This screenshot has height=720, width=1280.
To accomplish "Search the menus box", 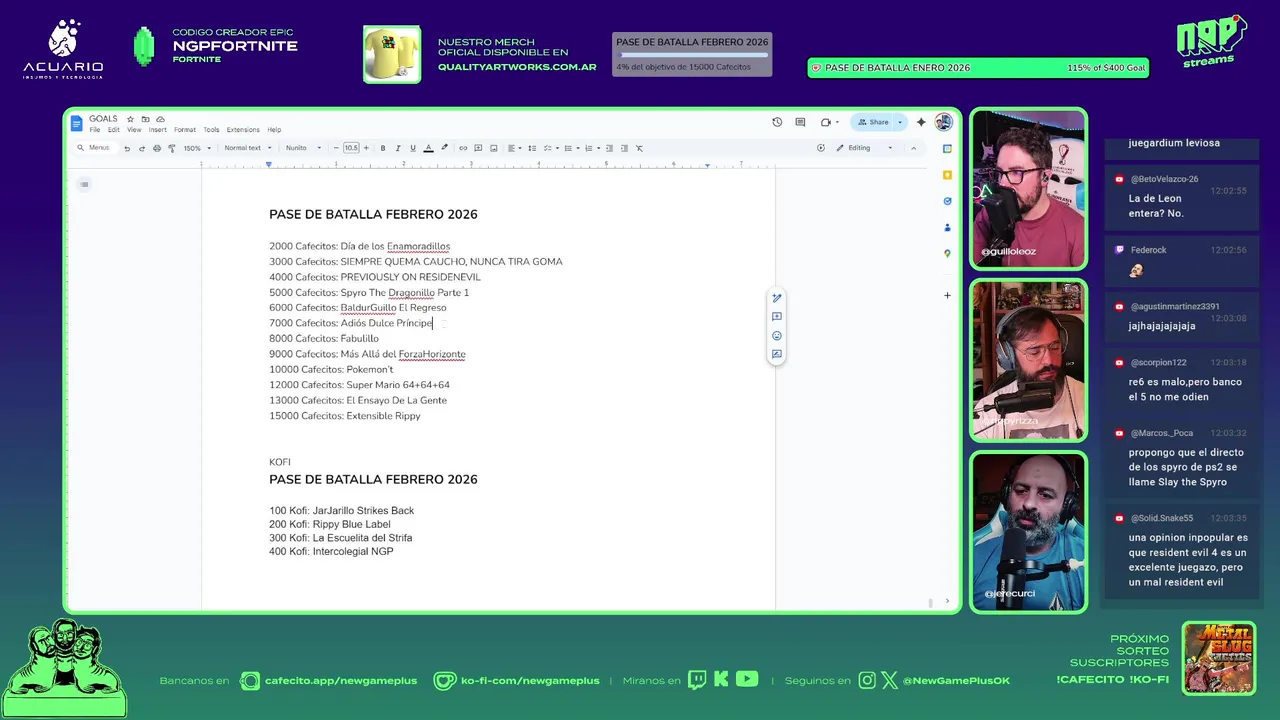I will click(95, 148).
